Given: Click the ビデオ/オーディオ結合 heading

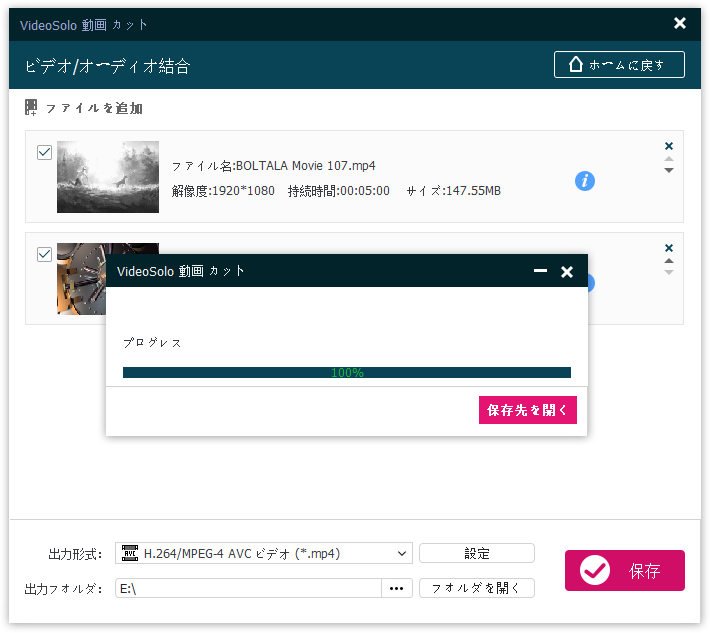Looking at the screenshot, I should click(x=107, y=66).
